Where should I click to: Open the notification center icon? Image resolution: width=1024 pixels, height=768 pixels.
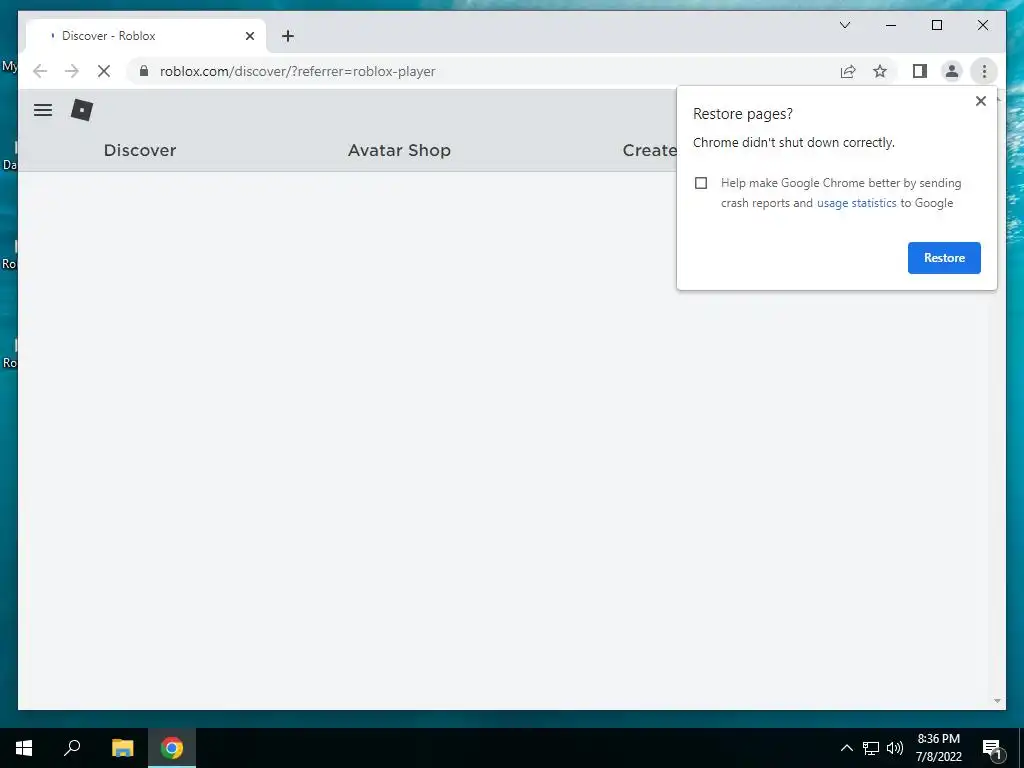tap(992, 748)
